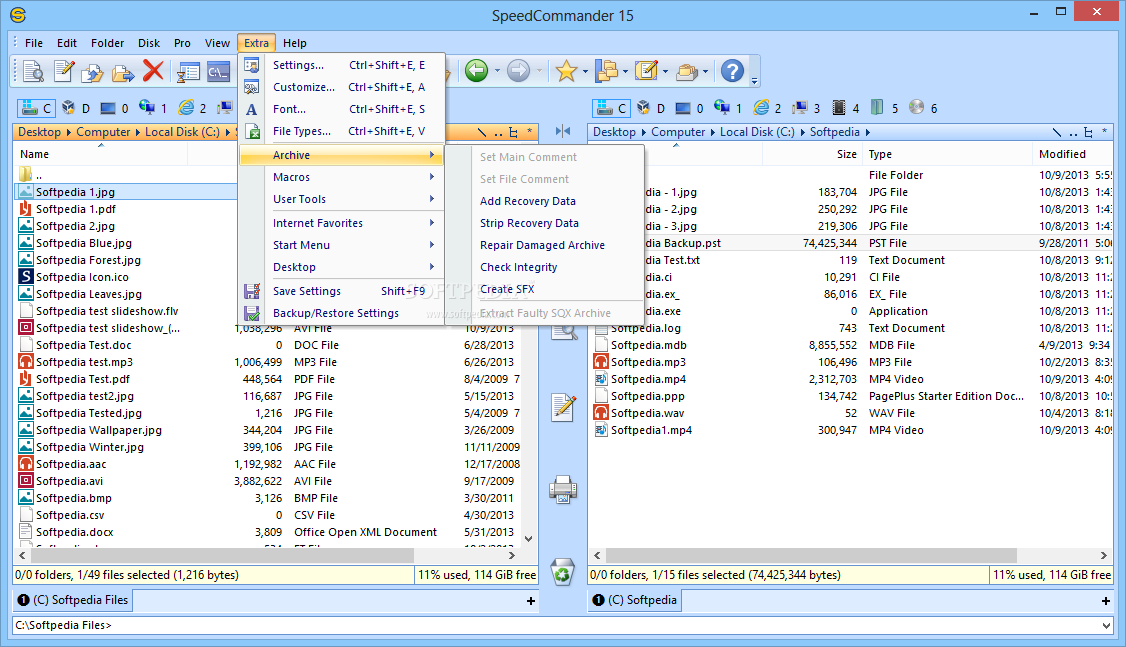Open location 2 Internet Explorer icon, right panel

coord(767,108)
